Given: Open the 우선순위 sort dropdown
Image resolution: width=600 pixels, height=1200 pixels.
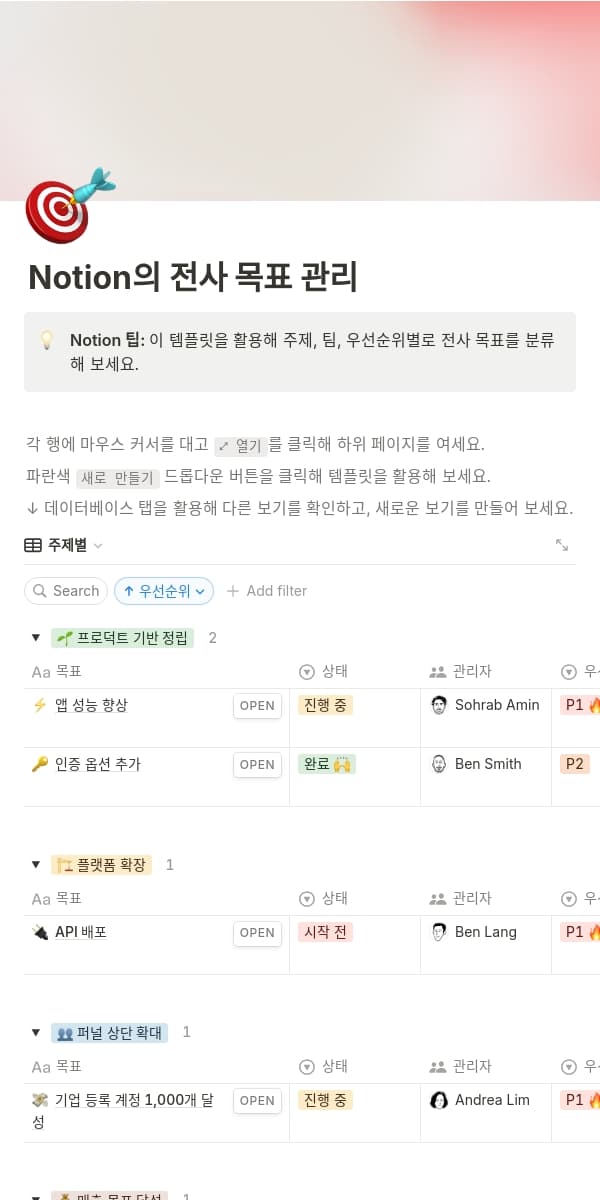Looking at the screenshot, I should point(164,591).
